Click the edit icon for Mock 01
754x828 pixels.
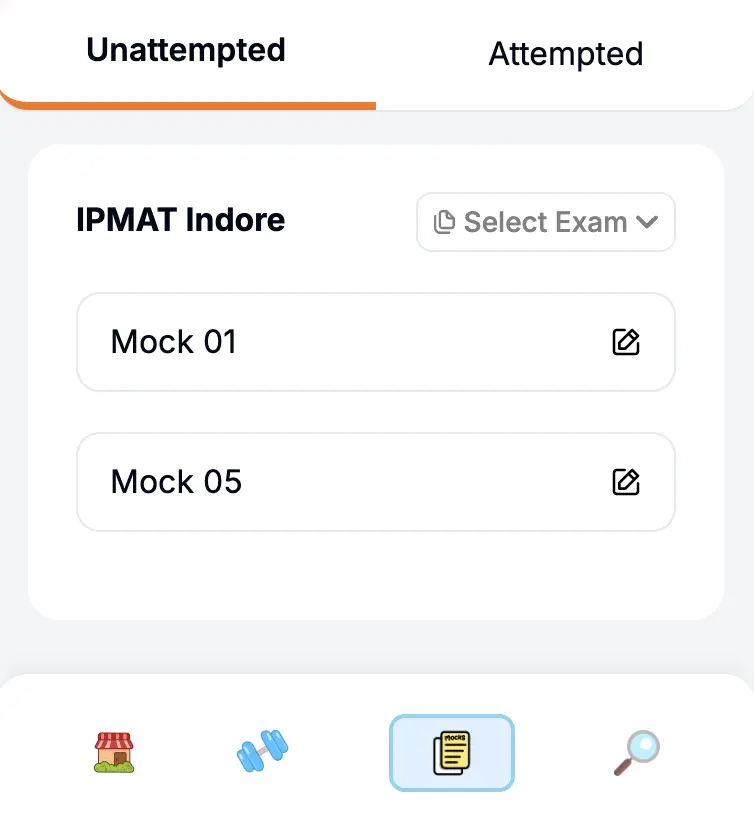click(x=626, y=342)
